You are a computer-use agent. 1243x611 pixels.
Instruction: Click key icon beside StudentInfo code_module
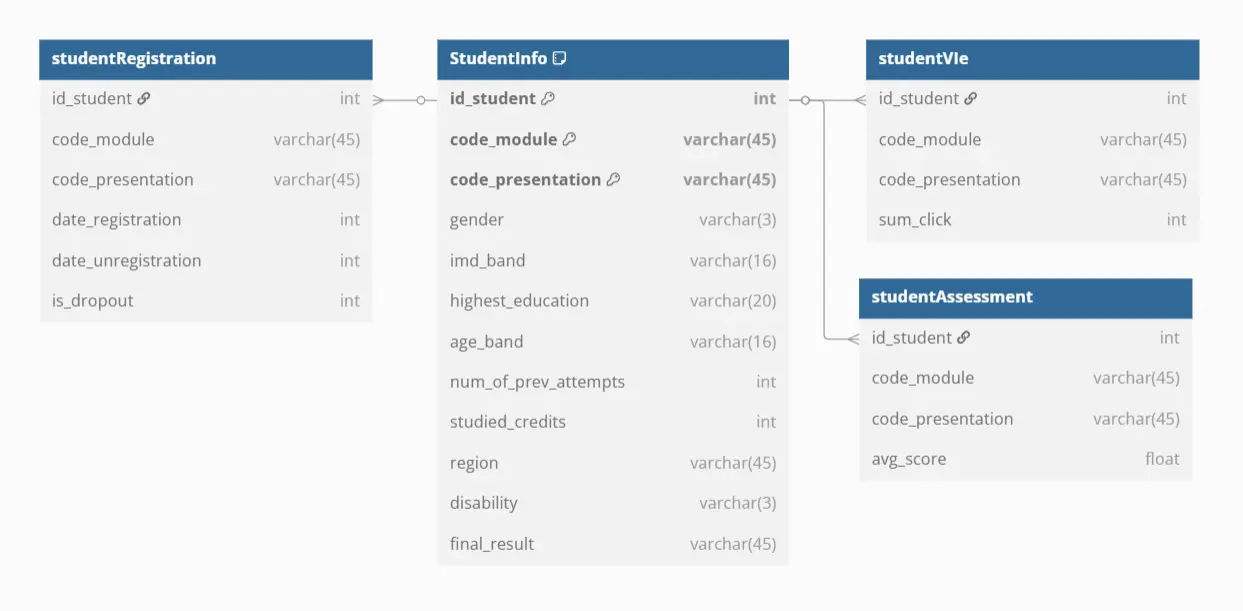pyautogui.click(x=569, y=139)
